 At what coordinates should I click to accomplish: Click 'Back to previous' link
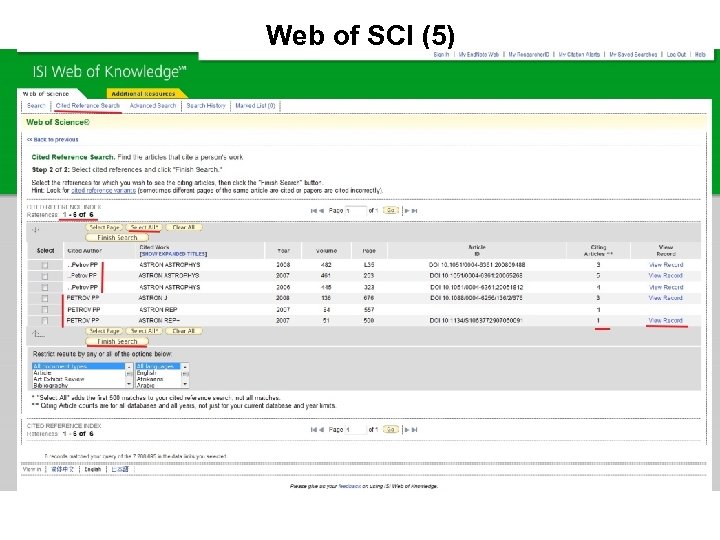click(53, 140)
